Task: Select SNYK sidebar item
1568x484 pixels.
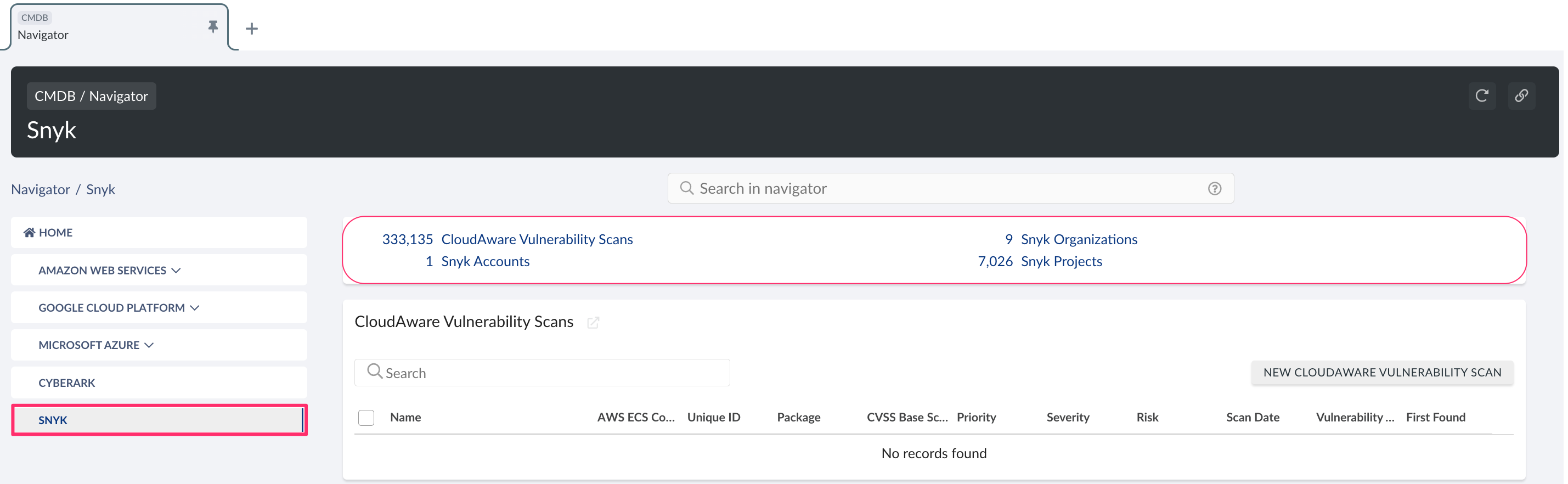Action: [x=53, y=420]
